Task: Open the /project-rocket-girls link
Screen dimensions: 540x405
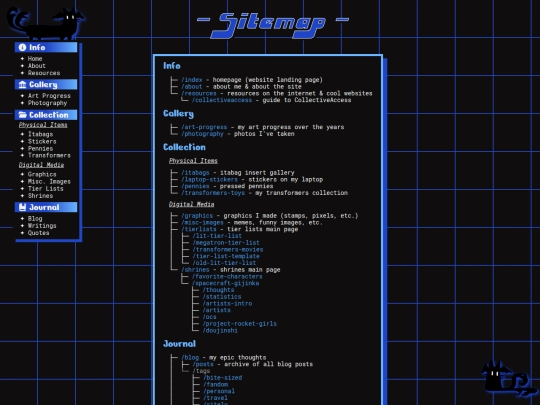Action: coord(240,324)
